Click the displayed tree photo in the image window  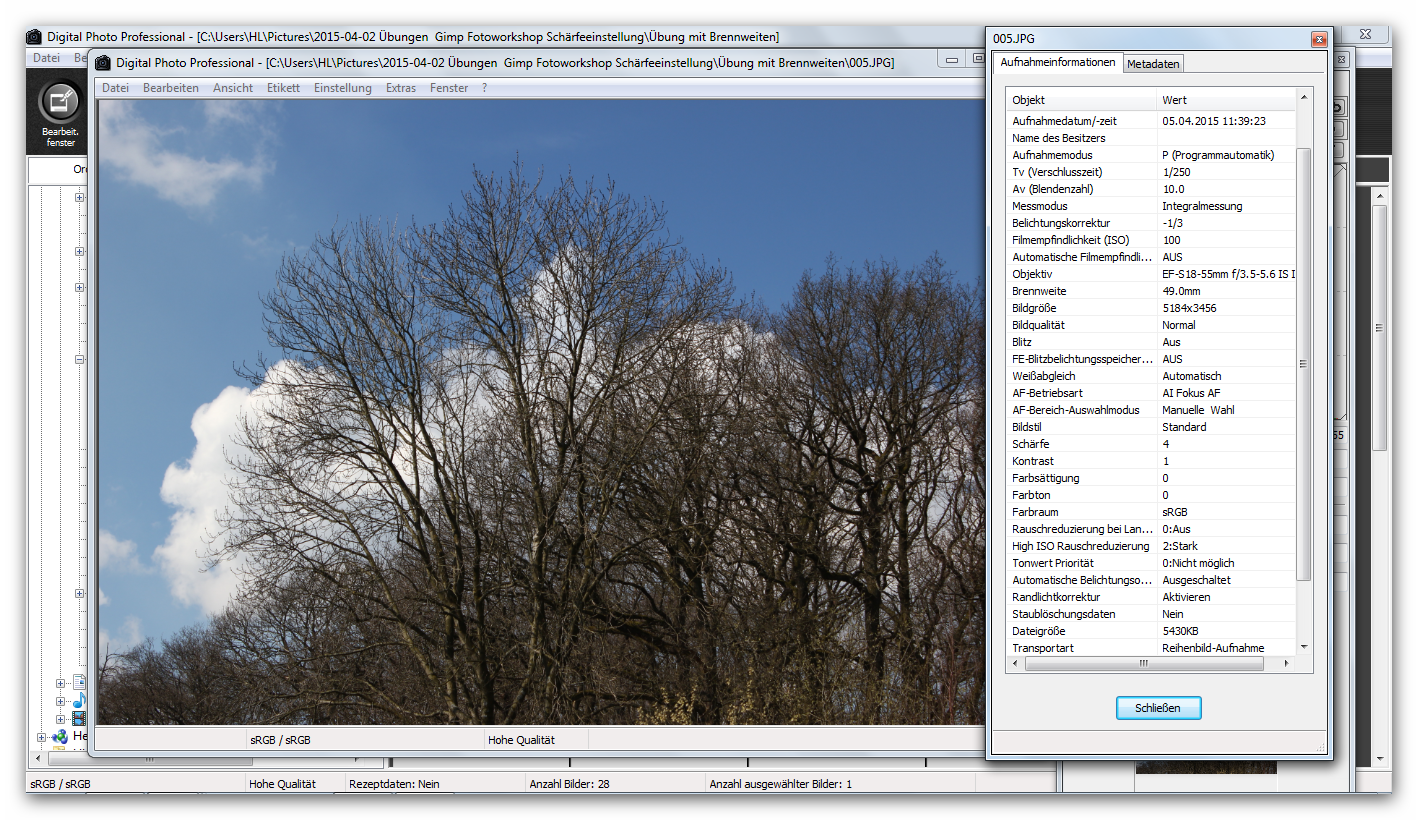(541, 412)
